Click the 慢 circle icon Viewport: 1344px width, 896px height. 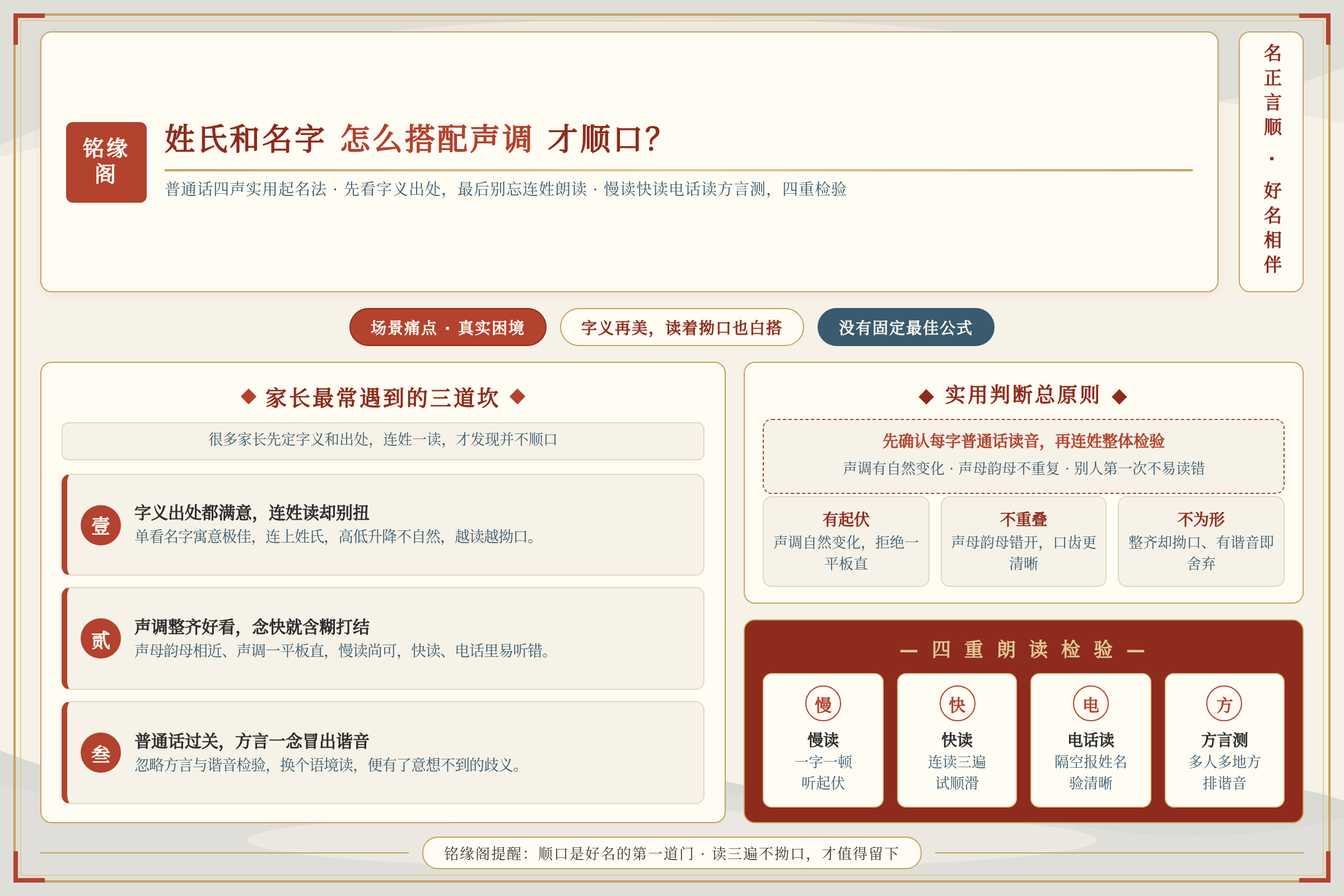pyautogui.click(x=823, y=704)
